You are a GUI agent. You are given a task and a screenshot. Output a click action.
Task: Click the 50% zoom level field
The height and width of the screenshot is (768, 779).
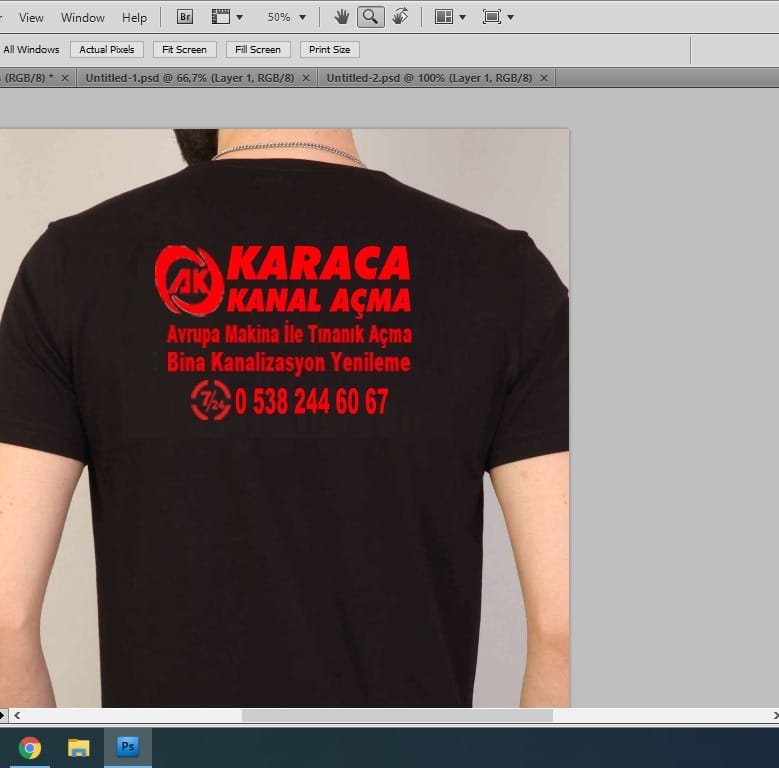click(x=279, y=17)
